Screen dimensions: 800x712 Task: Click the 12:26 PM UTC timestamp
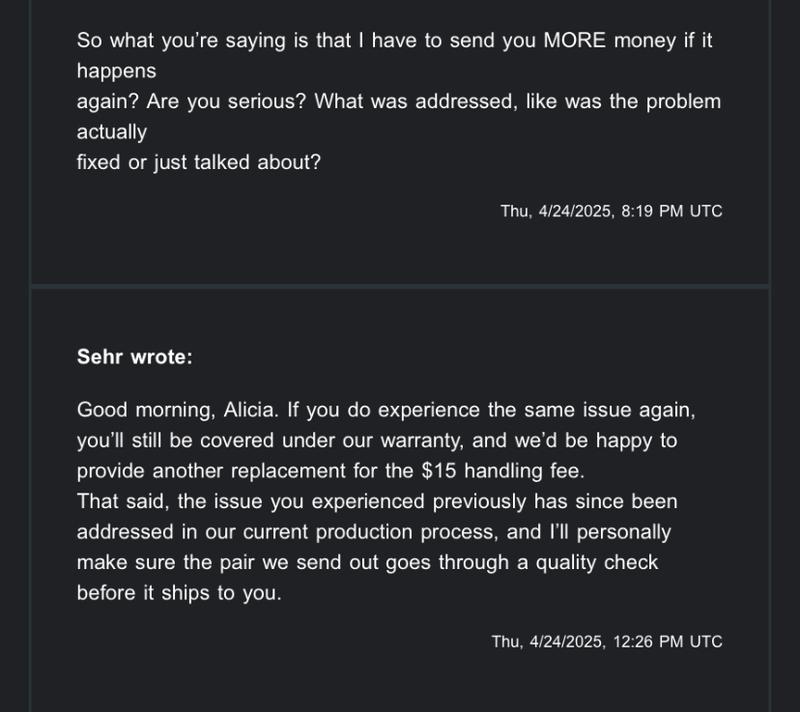tap(606, 642)
